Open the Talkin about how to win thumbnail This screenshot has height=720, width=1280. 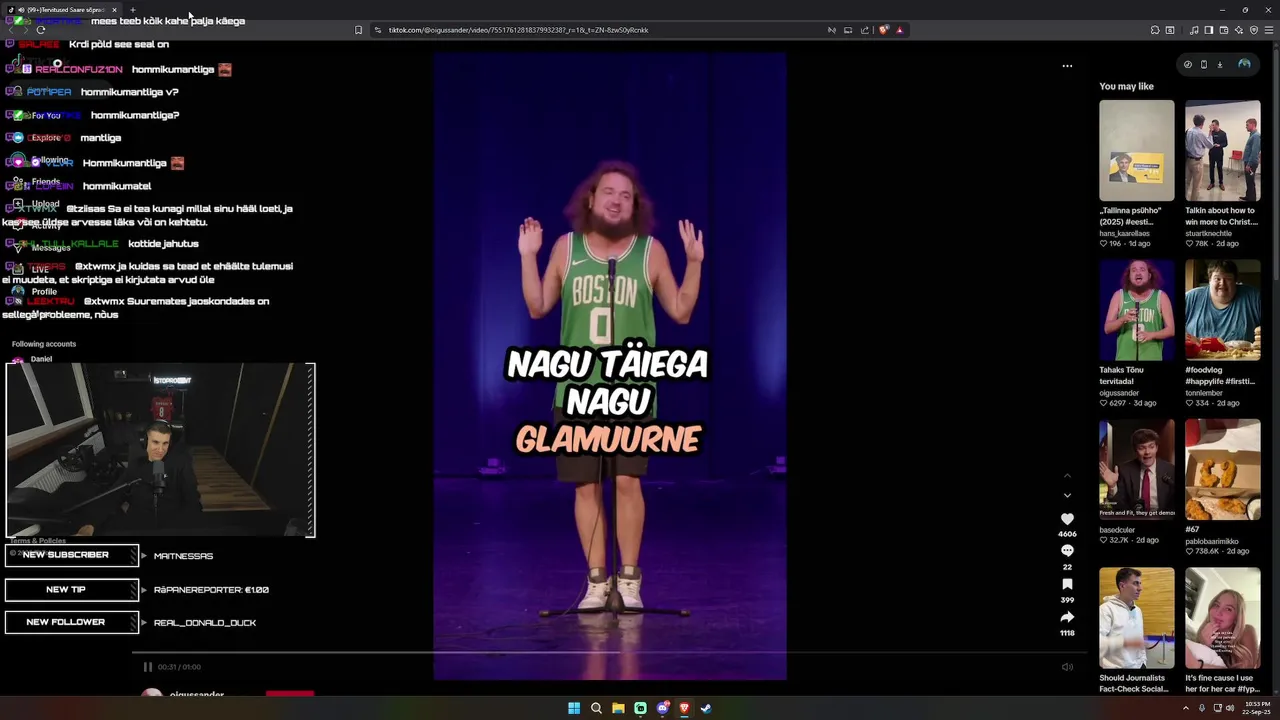pos(1223,150)
